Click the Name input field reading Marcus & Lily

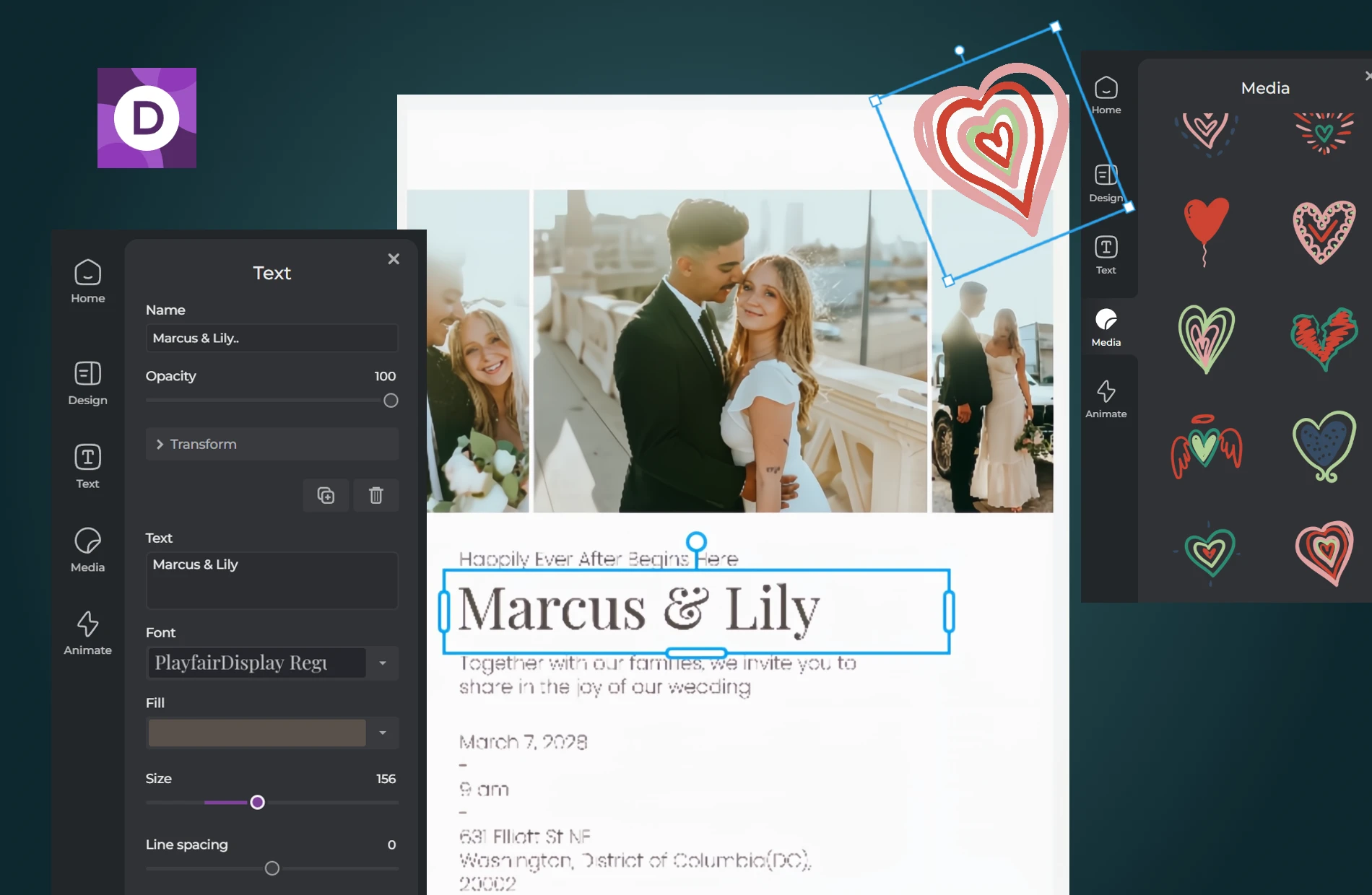pos(272,338)
